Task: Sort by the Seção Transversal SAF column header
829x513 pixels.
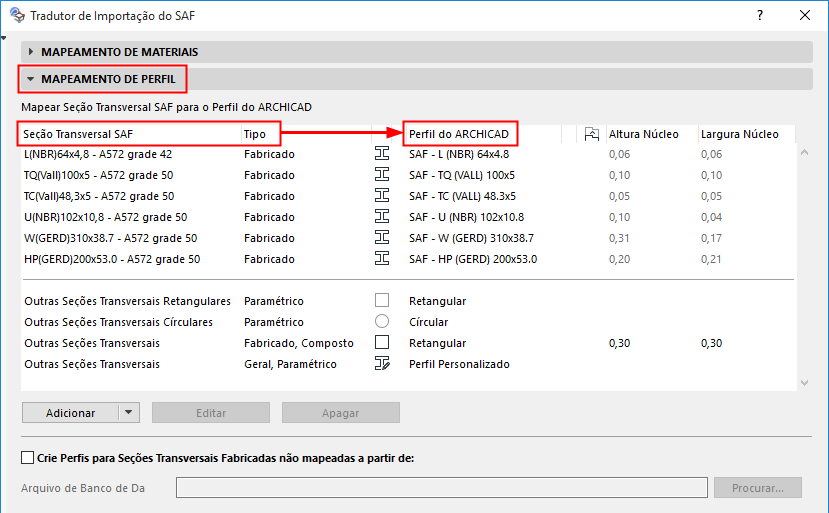Action: pos(129,134)
